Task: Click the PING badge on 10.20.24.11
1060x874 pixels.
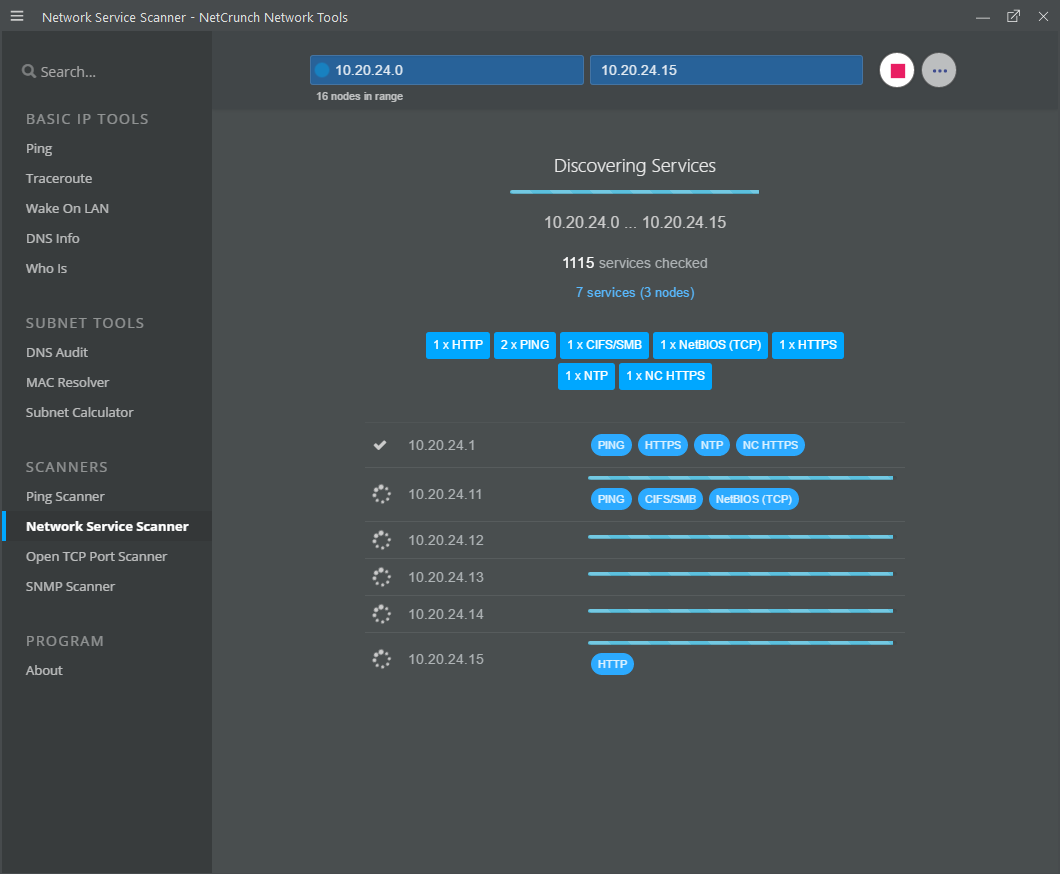Action: tap(611, 499)
